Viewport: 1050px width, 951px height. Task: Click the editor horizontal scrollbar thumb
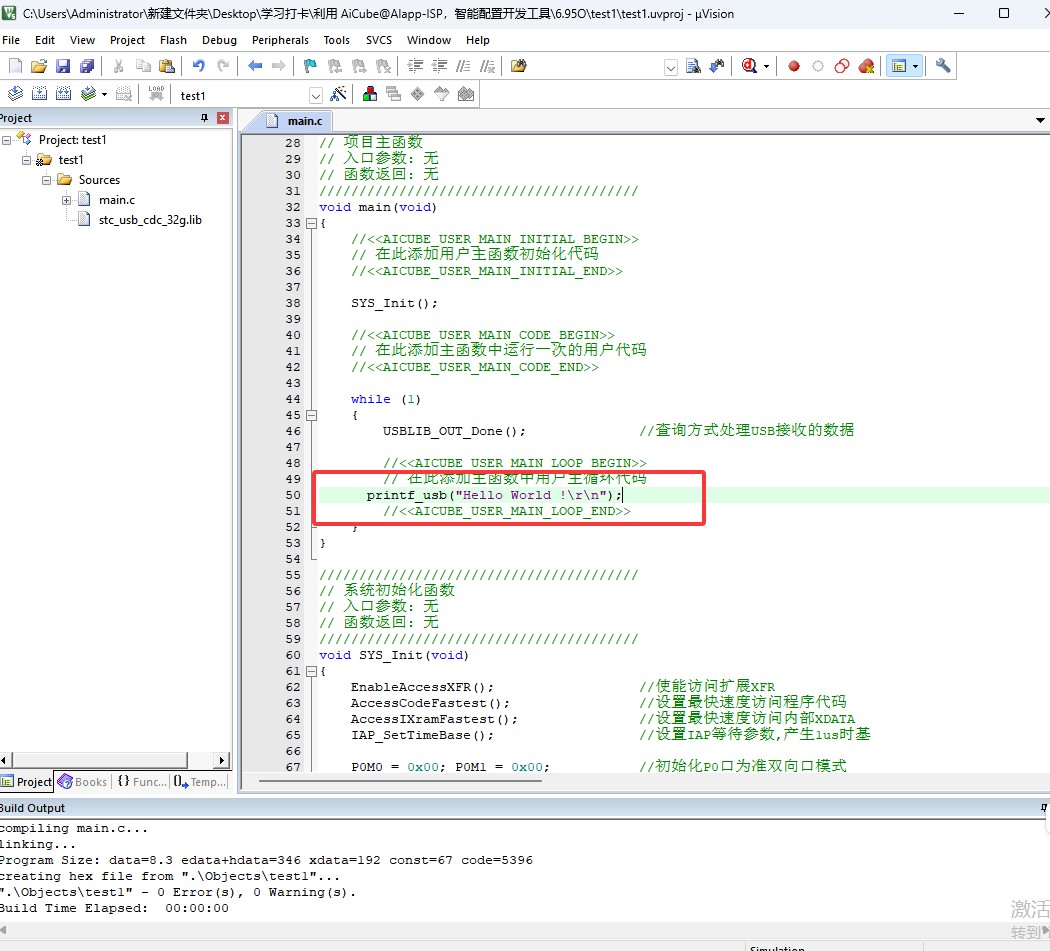pyautogui.click(x=400, y=781)
